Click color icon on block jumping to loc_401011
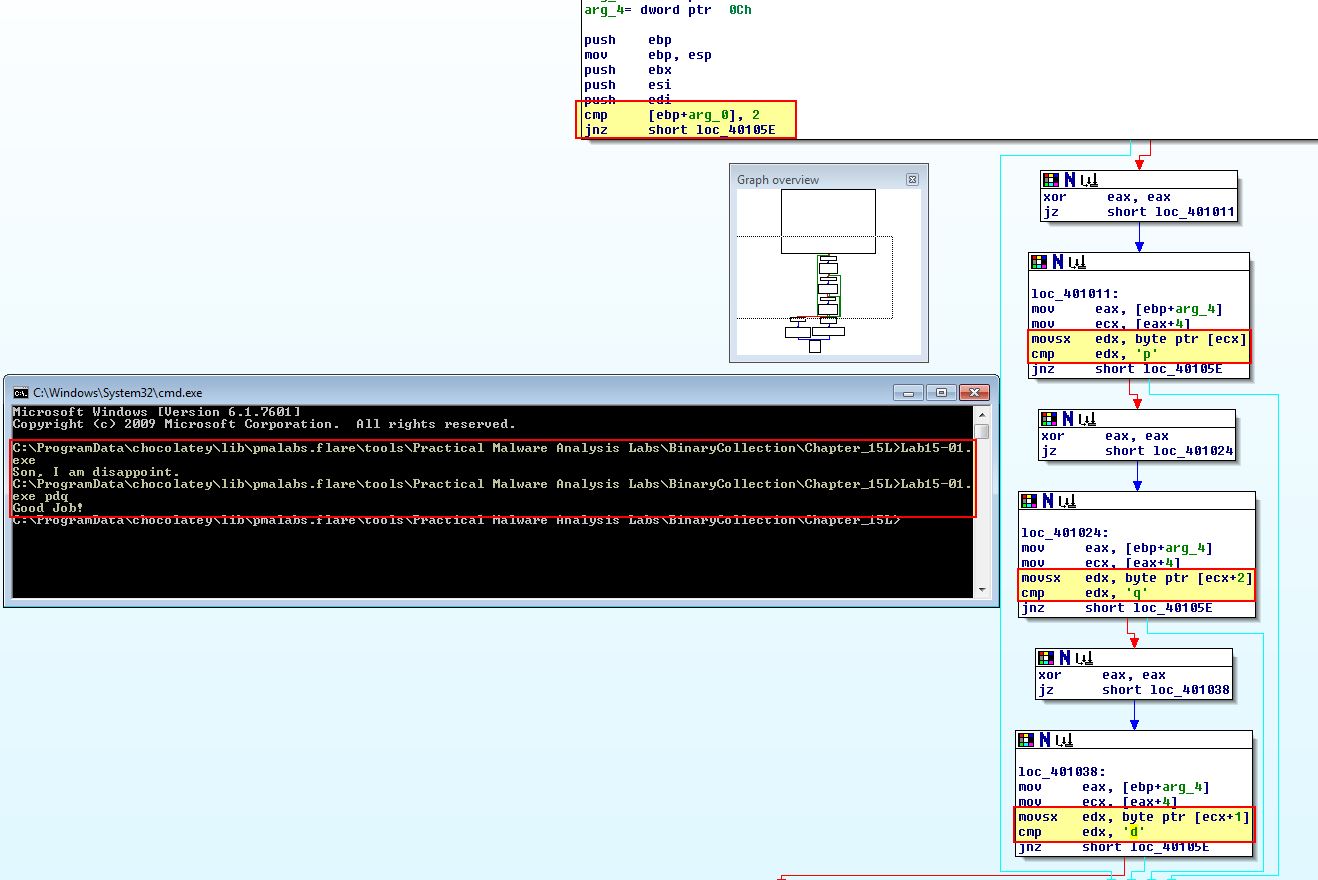 coord(1050,180)
